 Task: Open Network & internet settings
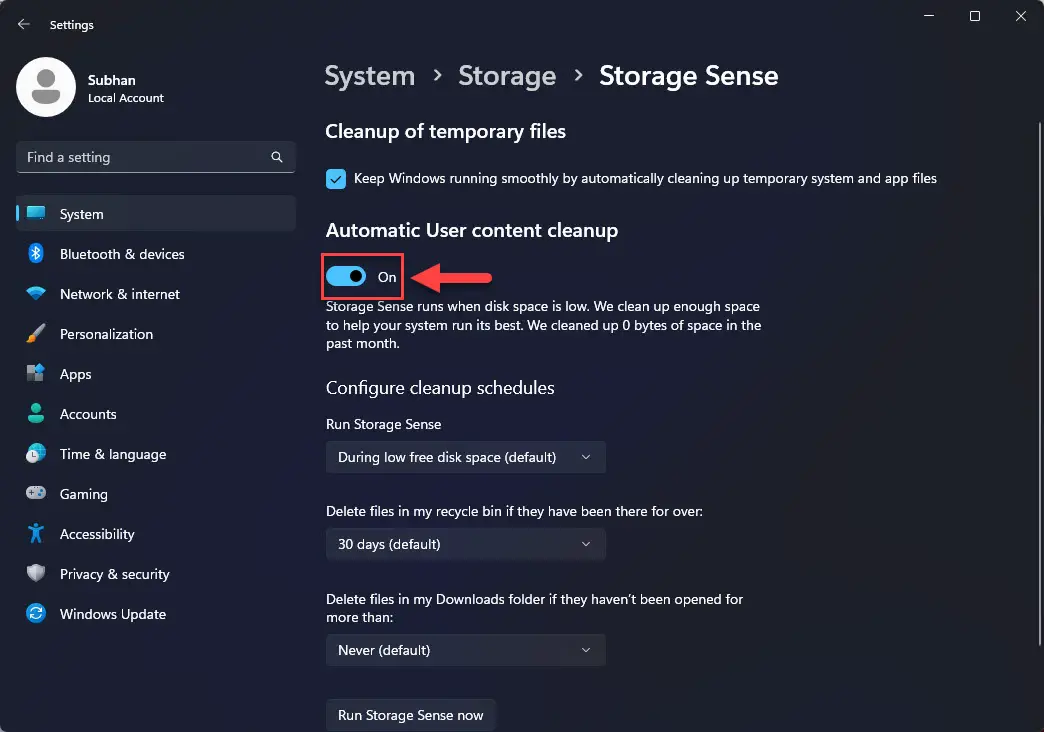156,294
